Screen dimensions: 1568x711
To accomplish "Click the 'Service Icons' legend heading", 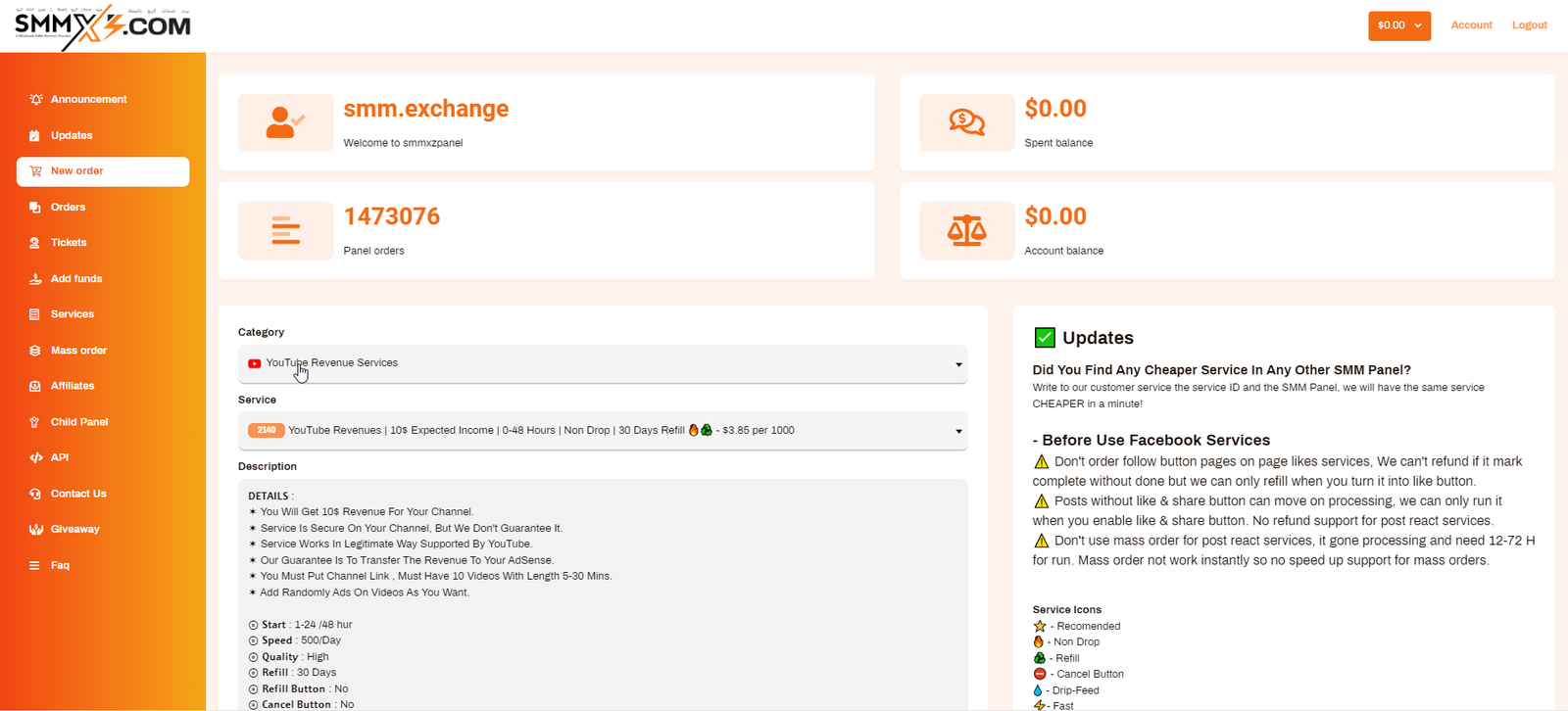I will 1067,610.
